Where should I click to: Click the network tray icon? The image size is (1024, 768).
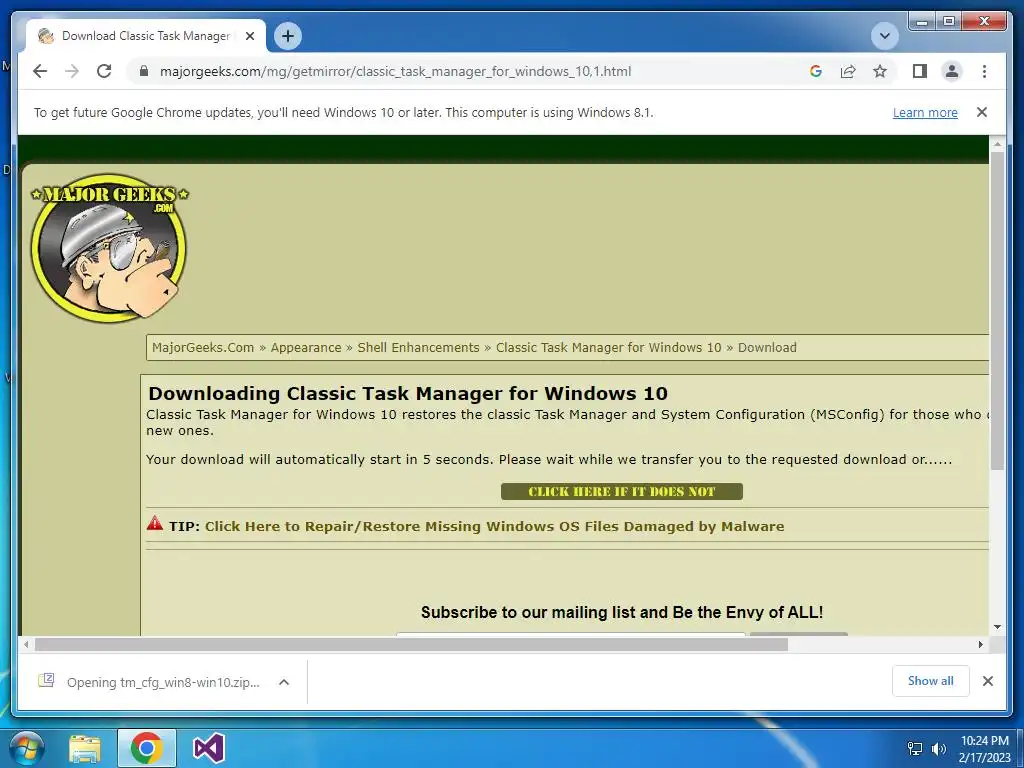point(915,748)
